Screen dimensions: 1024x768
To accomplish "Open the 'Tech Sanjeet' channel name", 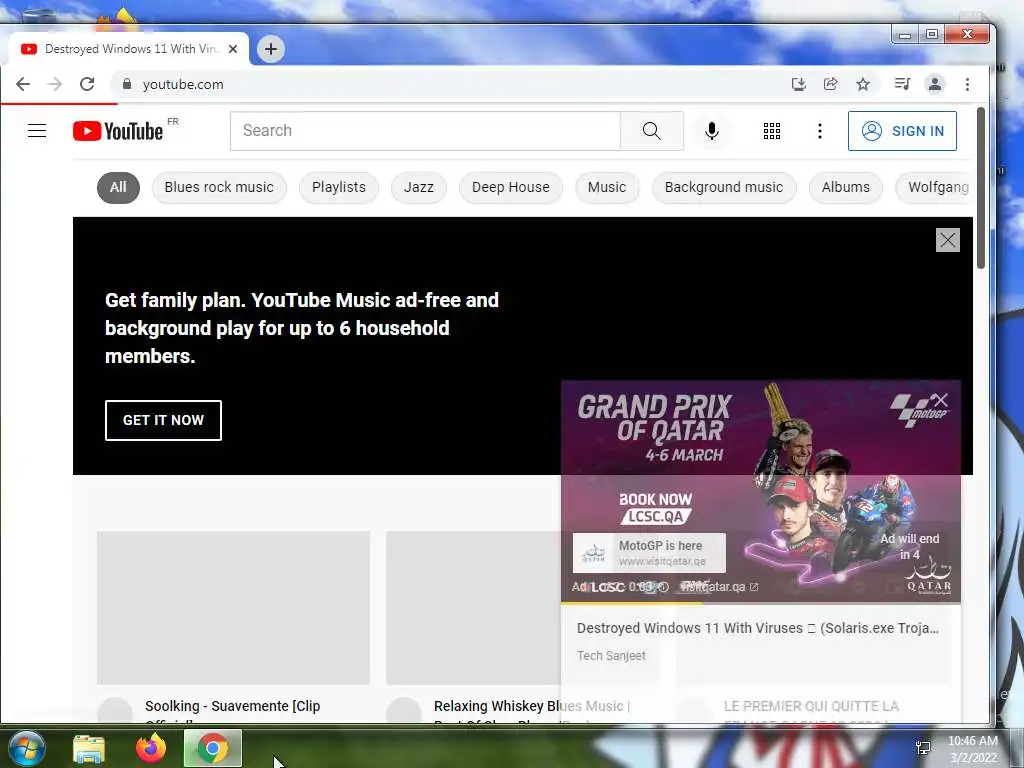I will tap(611, 656).
